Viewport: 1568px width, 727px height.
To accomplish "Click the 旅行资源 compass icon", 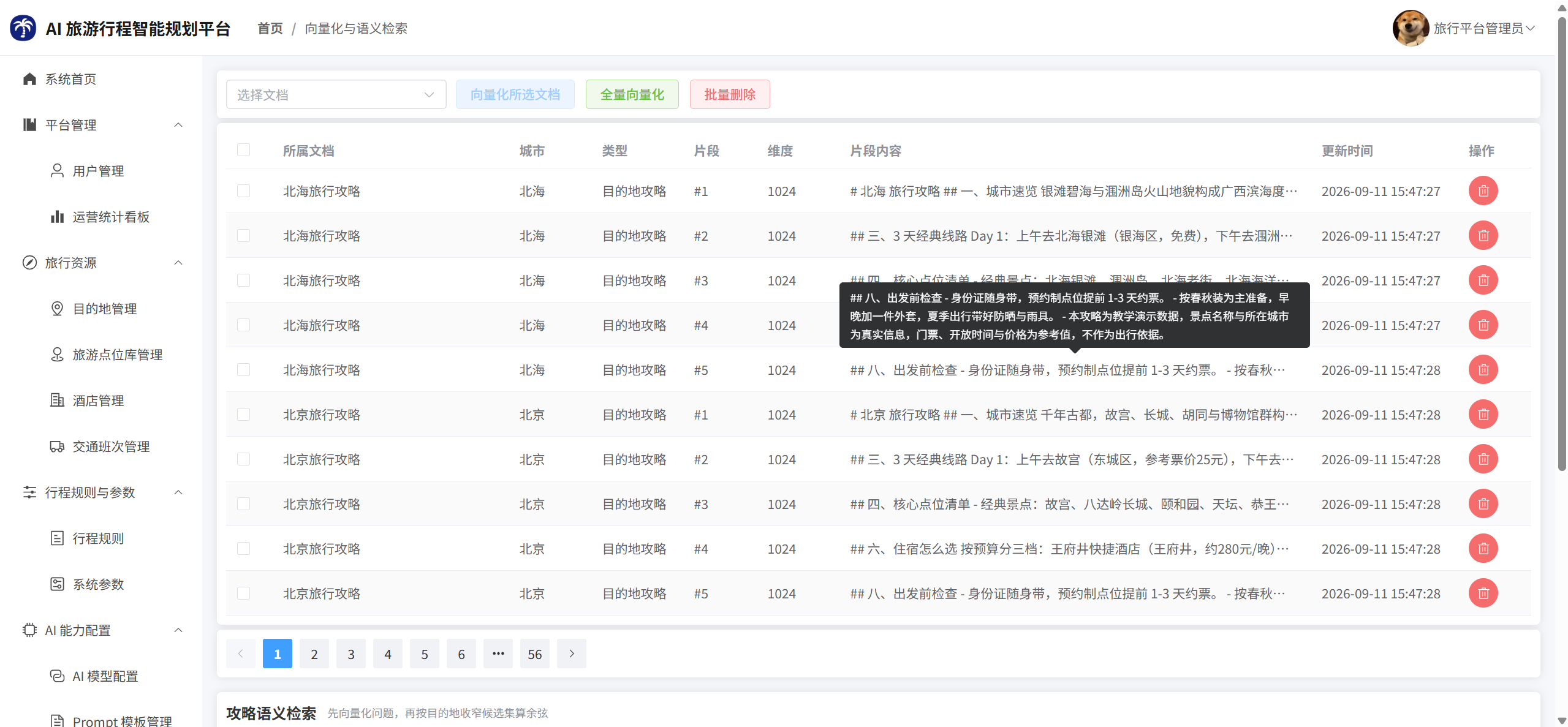I will (29, 263).
